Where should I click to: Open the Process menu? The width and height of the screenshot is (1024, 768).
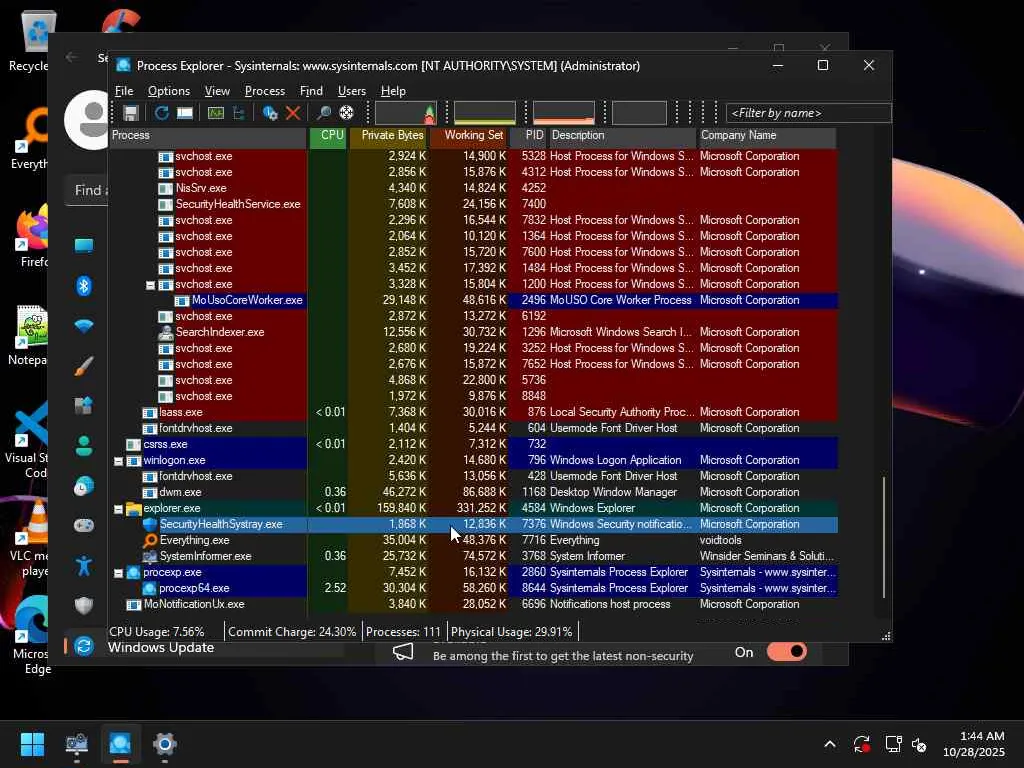[x=264, y=91]
